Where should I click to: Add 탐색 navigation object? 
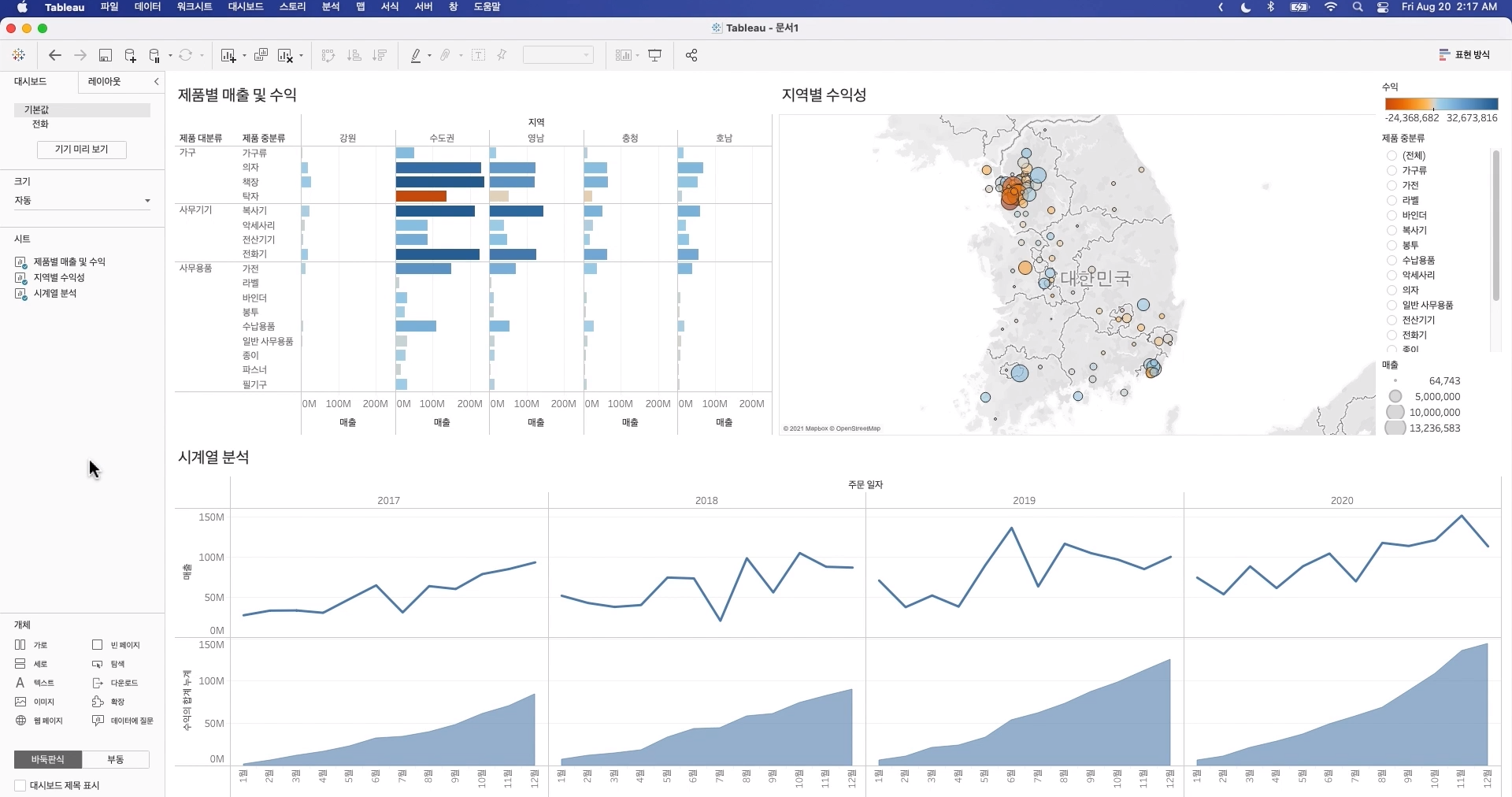click(x=109, y=664)
